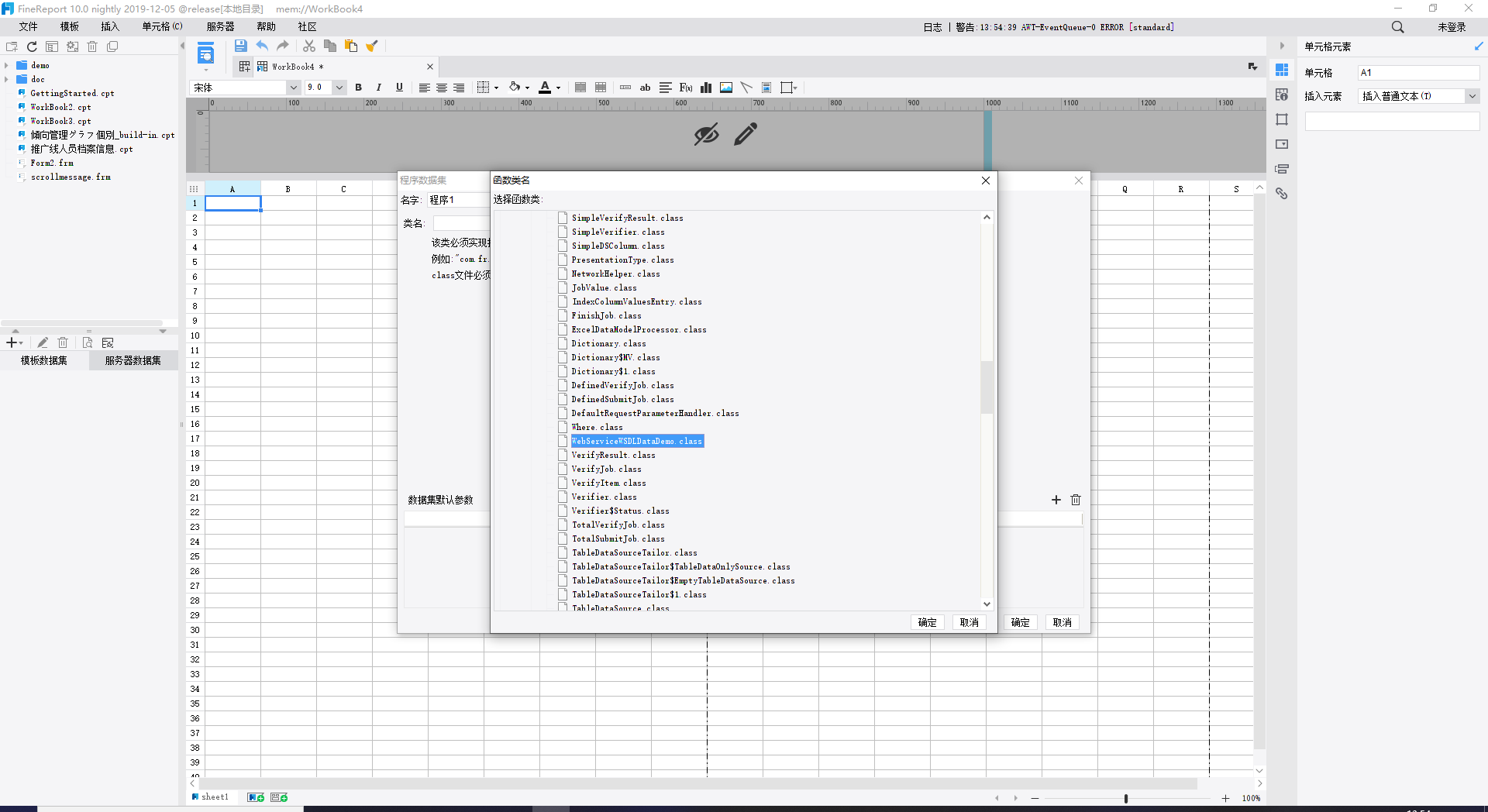
Task: Click the Cut scissors icon
Action: 309,46
